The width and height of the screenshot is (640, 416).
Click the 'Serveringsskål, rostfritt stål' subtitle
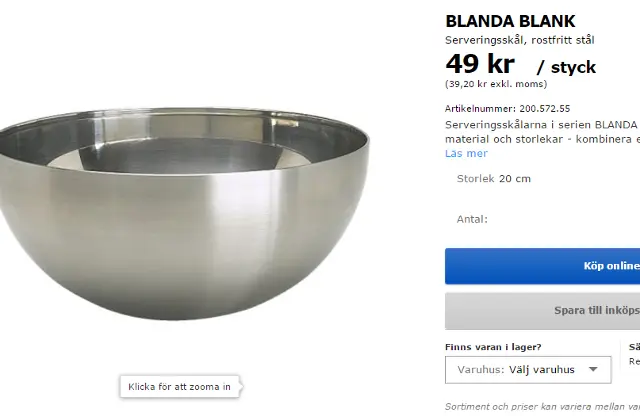coord(519,40)
